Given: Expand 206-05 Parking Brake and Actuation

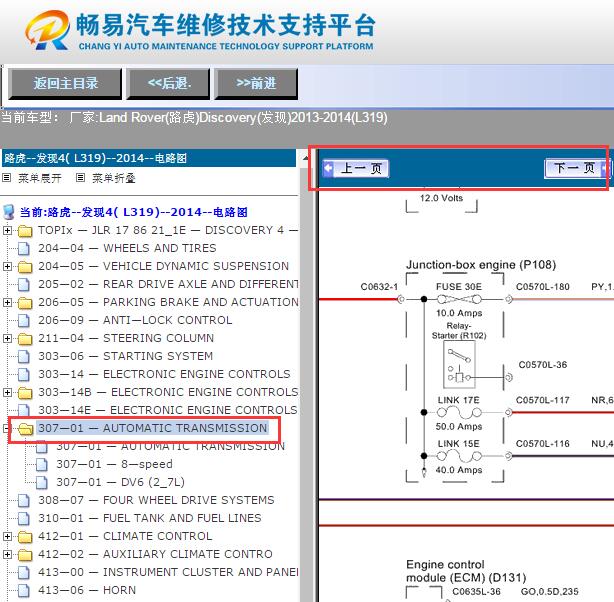Looking at the screenshot, I should pos(7,302).
